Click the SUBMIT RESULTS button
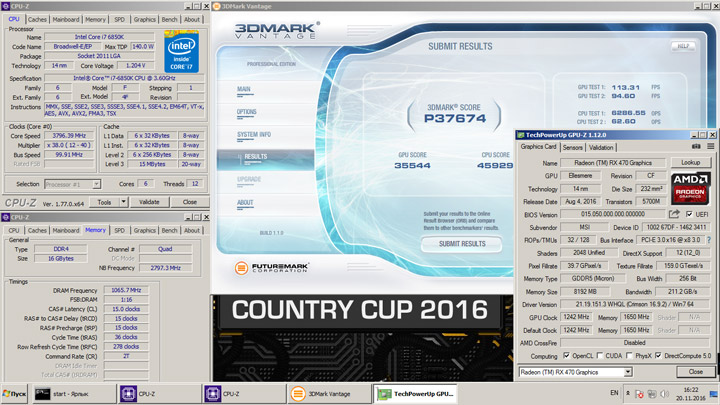The width and height of the screenshot is (720, 405). 462,244
